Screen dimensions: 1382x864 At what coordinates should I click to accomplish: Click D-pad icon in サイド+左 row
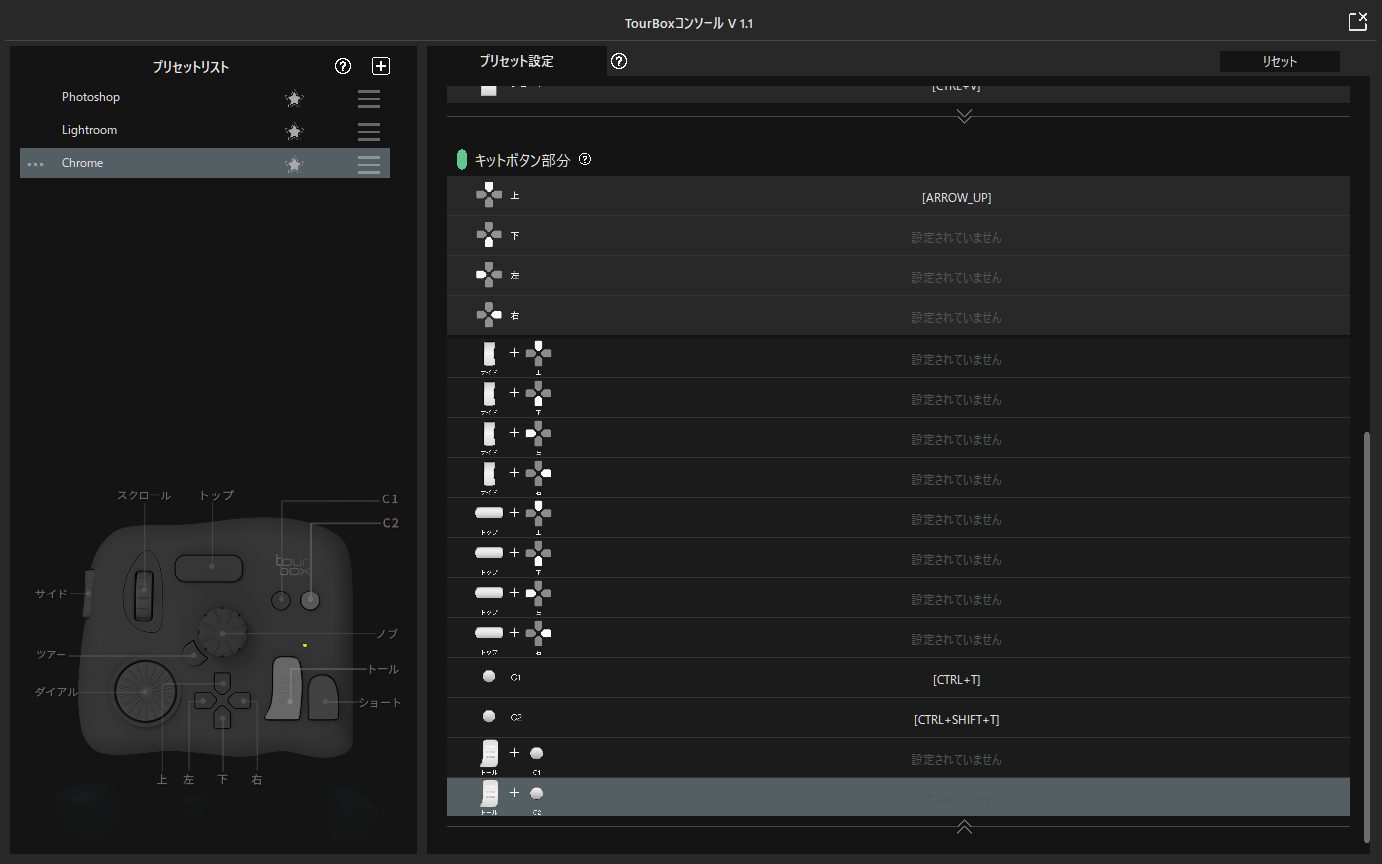538,433
